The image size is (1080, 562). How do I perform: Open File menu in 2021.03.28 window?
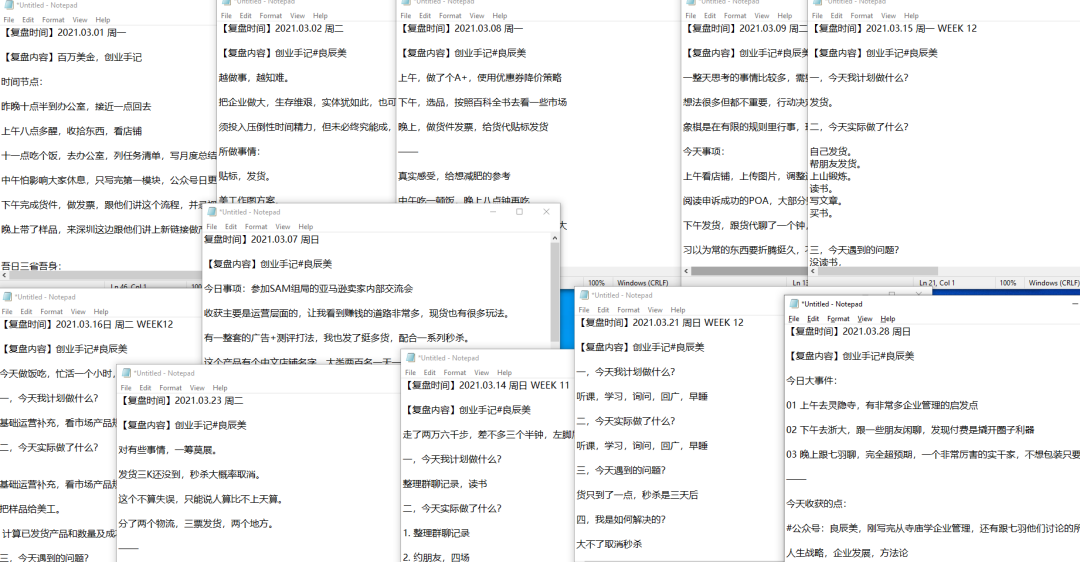(x=794, y=319)
